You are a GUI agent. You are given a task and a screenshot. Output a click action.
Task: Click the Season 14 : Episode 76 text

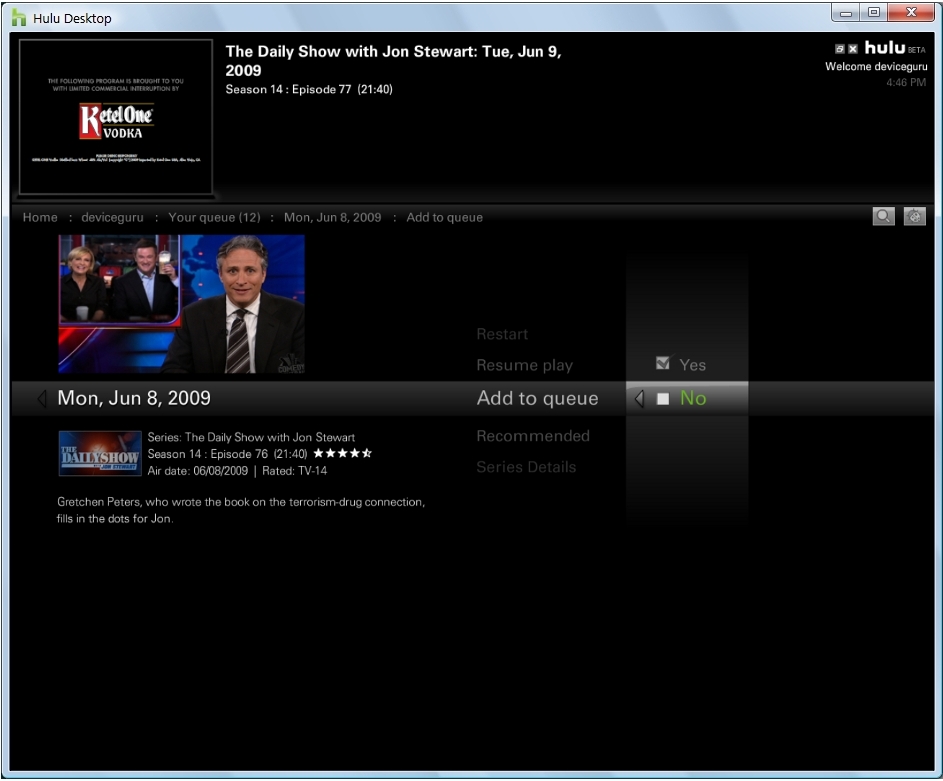click(207, 454)
